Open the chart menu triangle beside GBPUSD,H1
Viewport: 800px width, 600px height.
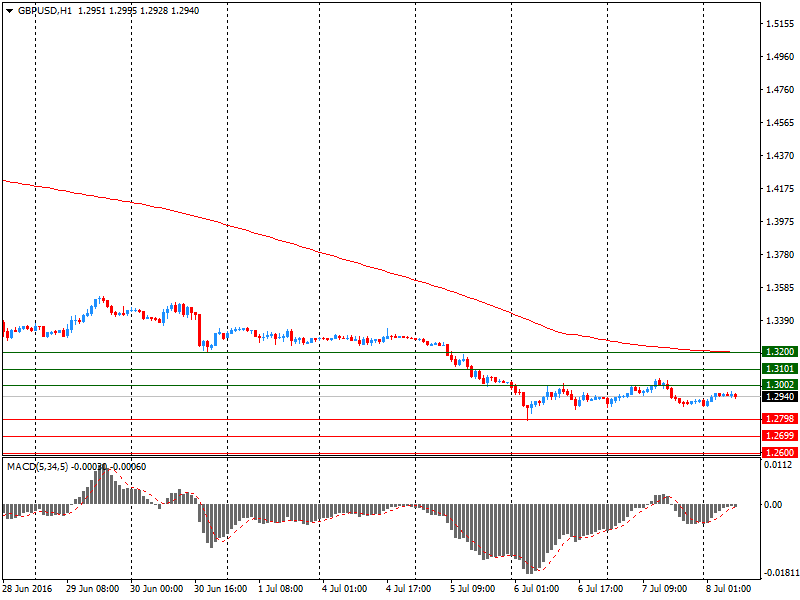pyautogui.click(x=9, y=11)
